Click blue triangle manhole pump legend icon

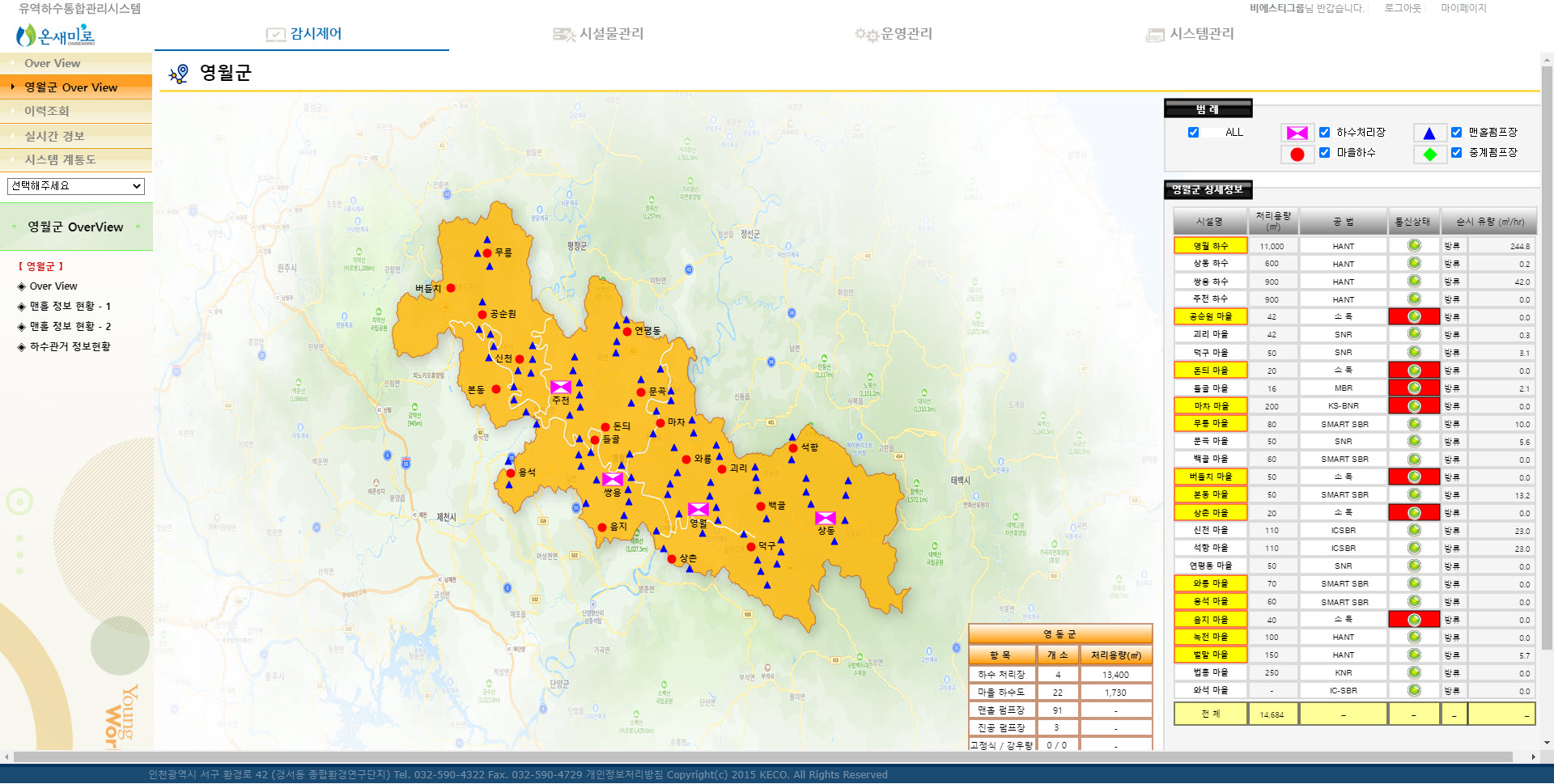[x=1429, y=133]
